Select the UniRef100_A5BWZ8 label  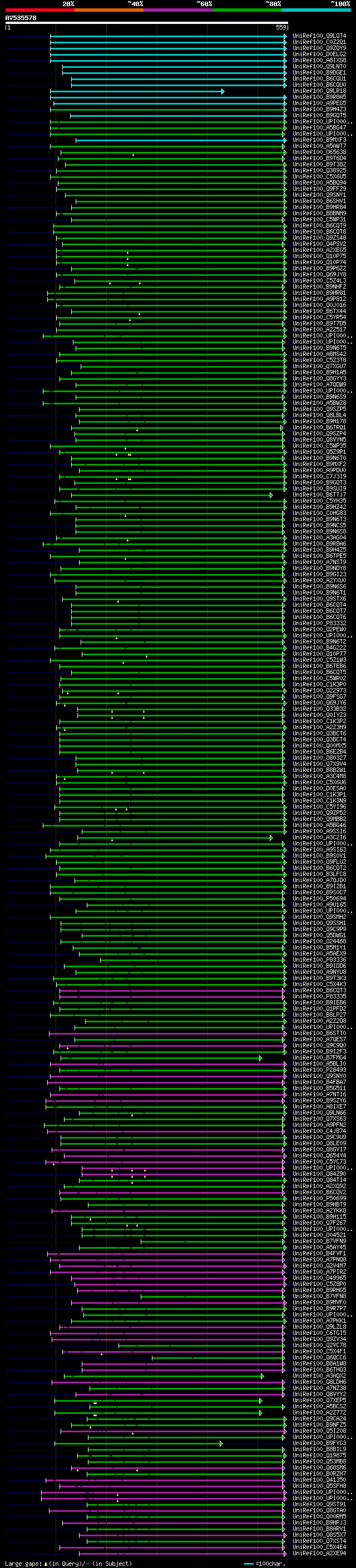(319, 403)
